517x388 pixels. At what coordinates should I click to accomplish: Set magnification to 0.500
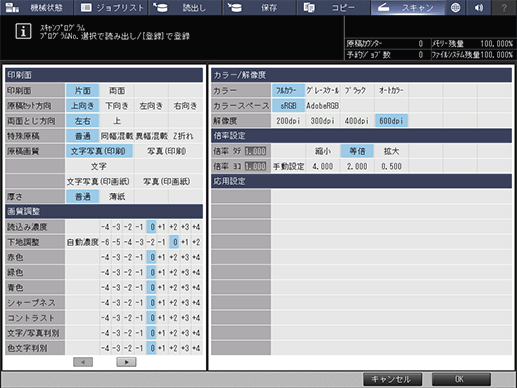click(391, 166)
